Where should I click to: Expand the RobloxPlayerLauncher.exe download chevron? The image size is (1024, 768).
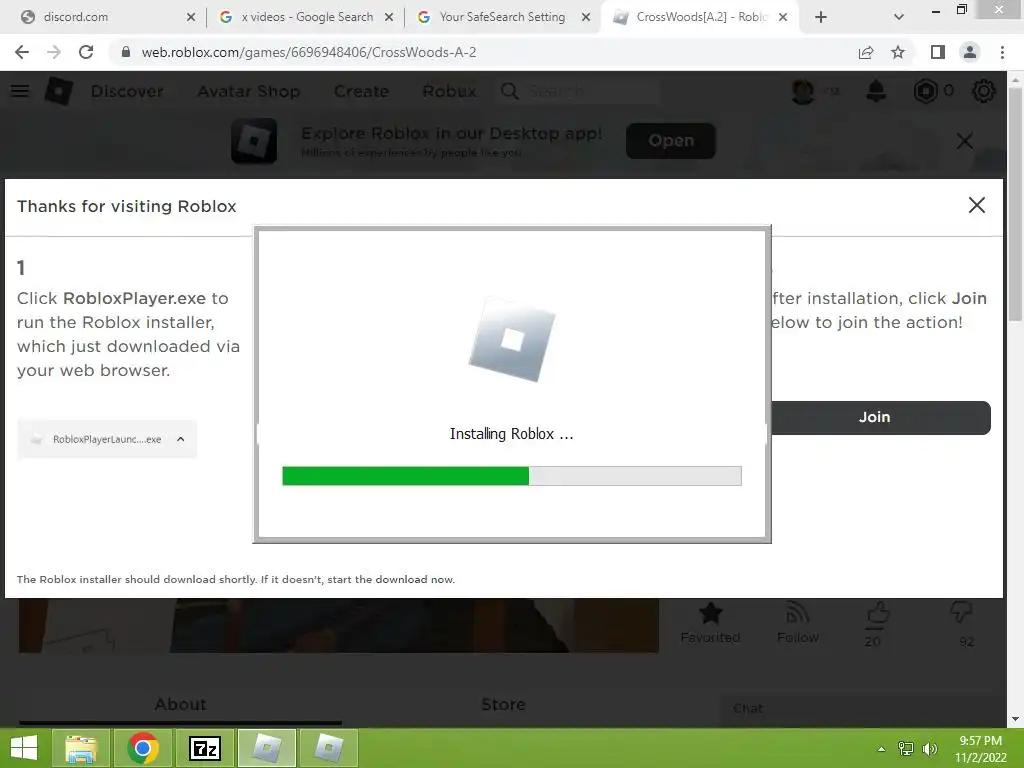tap(181, 440)
